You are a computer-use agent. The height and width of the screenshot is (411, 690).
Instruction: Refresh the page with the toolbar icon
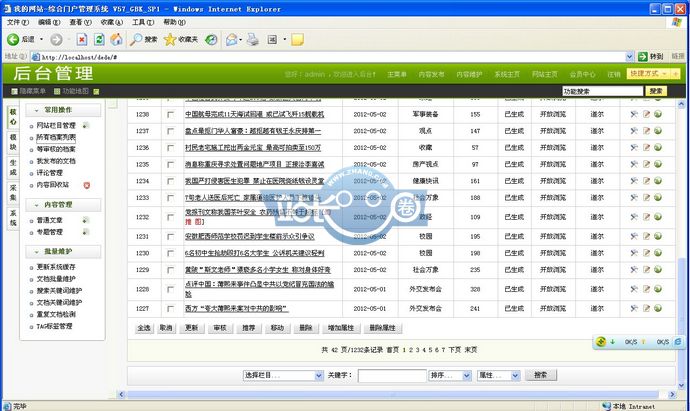(x=99, y=40)
